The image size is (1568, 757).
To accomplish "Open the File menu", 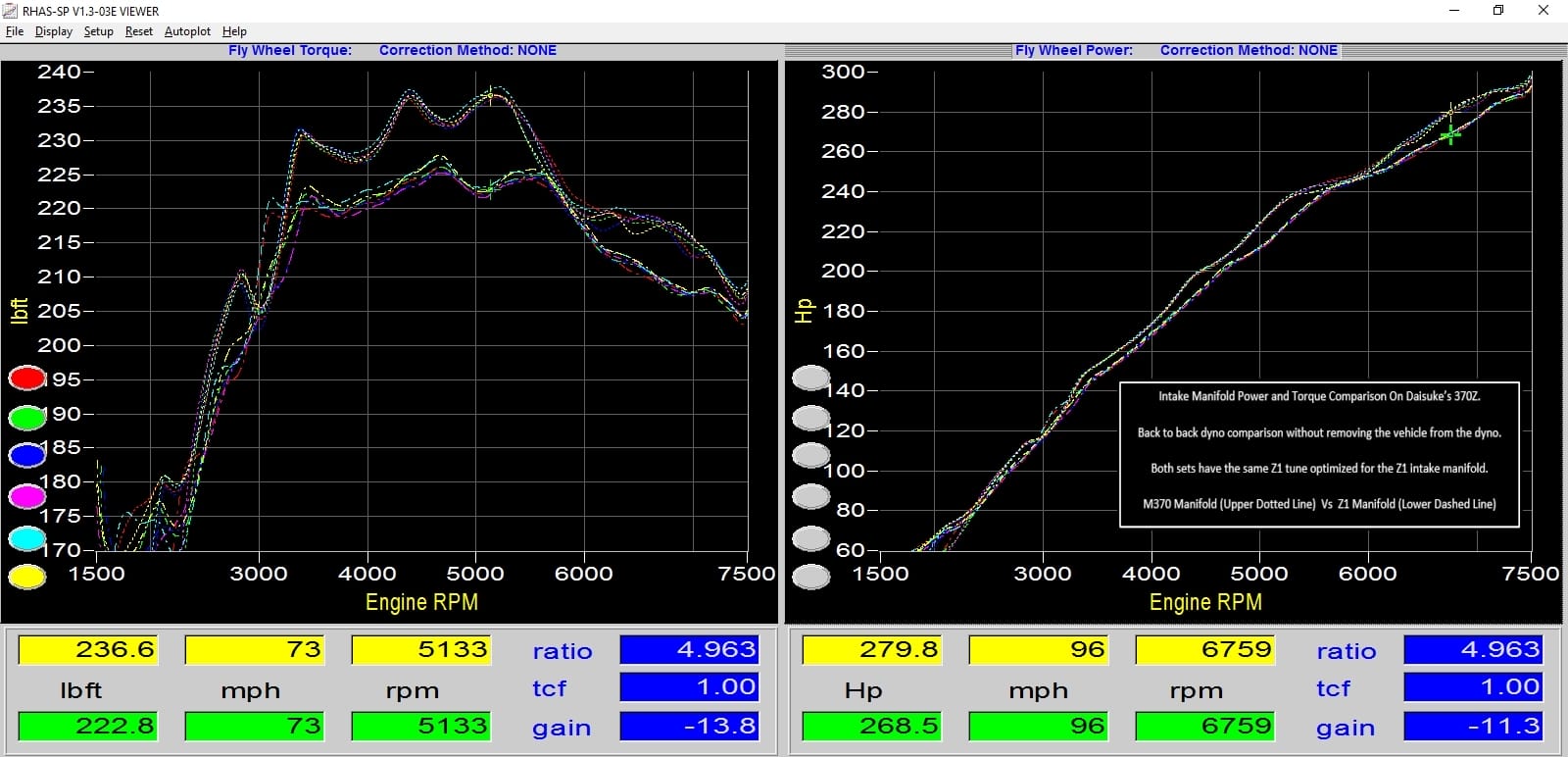I will pyautogui.click(x=15, y=31).
